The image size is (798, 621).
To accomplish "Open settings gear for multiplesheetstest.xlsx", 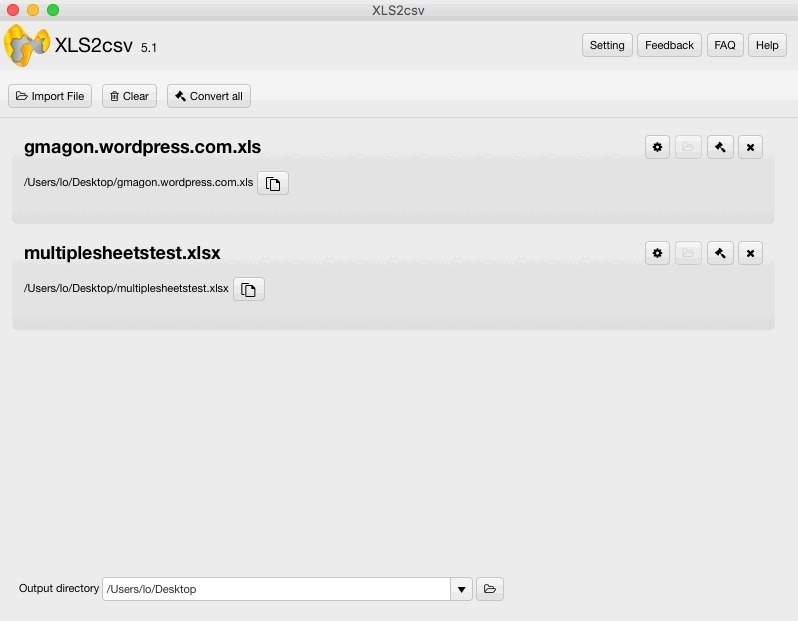I will [657, 253].
